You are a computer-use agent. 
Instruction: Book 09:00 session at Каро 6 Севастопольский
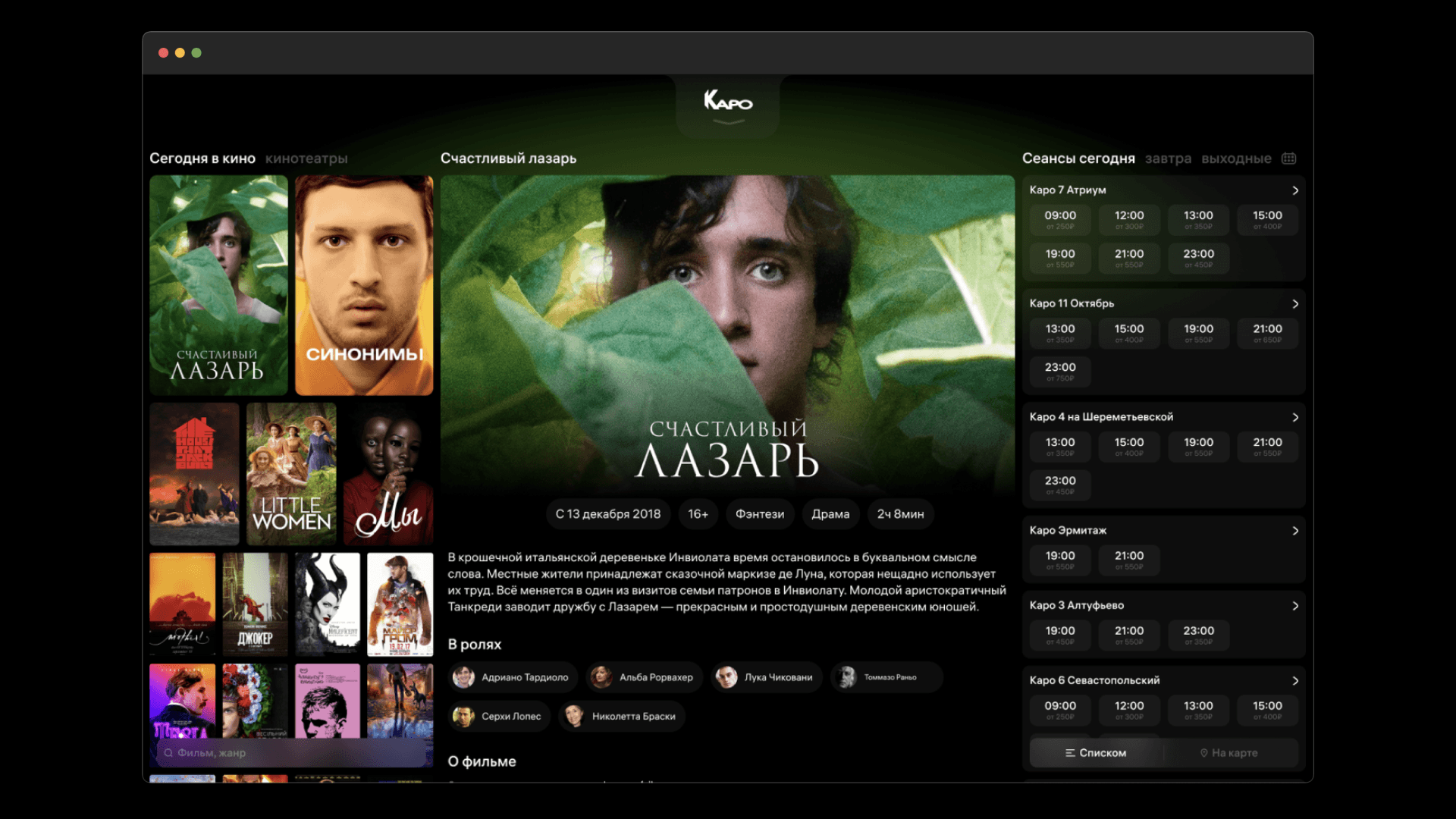pyautogui.click(x=1060, y=710)
